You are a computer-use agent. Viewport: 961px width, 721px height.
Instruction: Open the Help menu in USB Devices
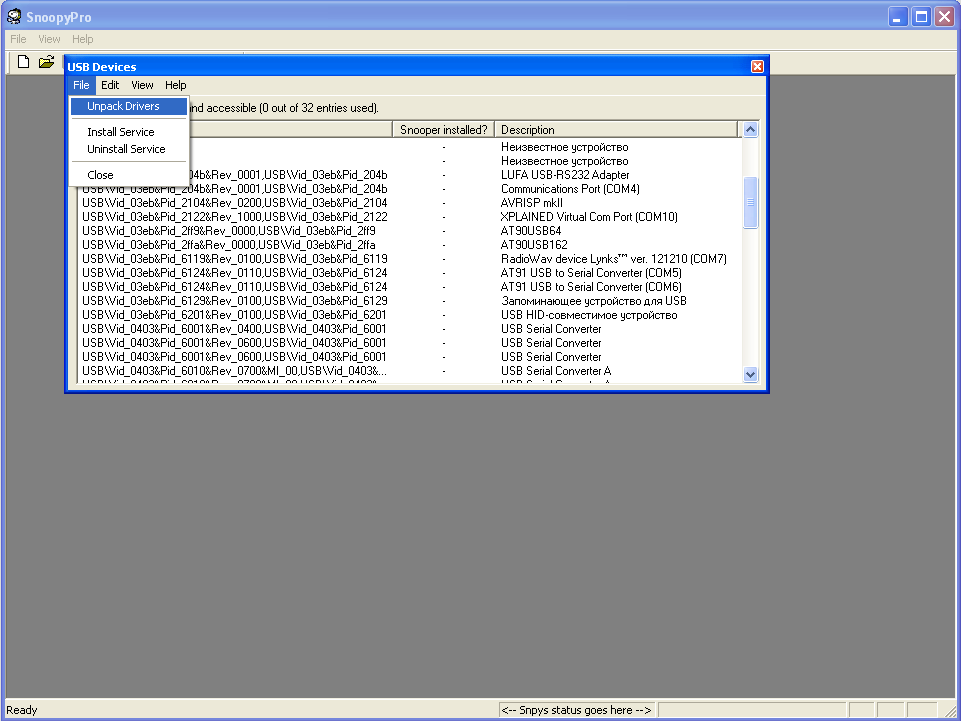[176, 85]
